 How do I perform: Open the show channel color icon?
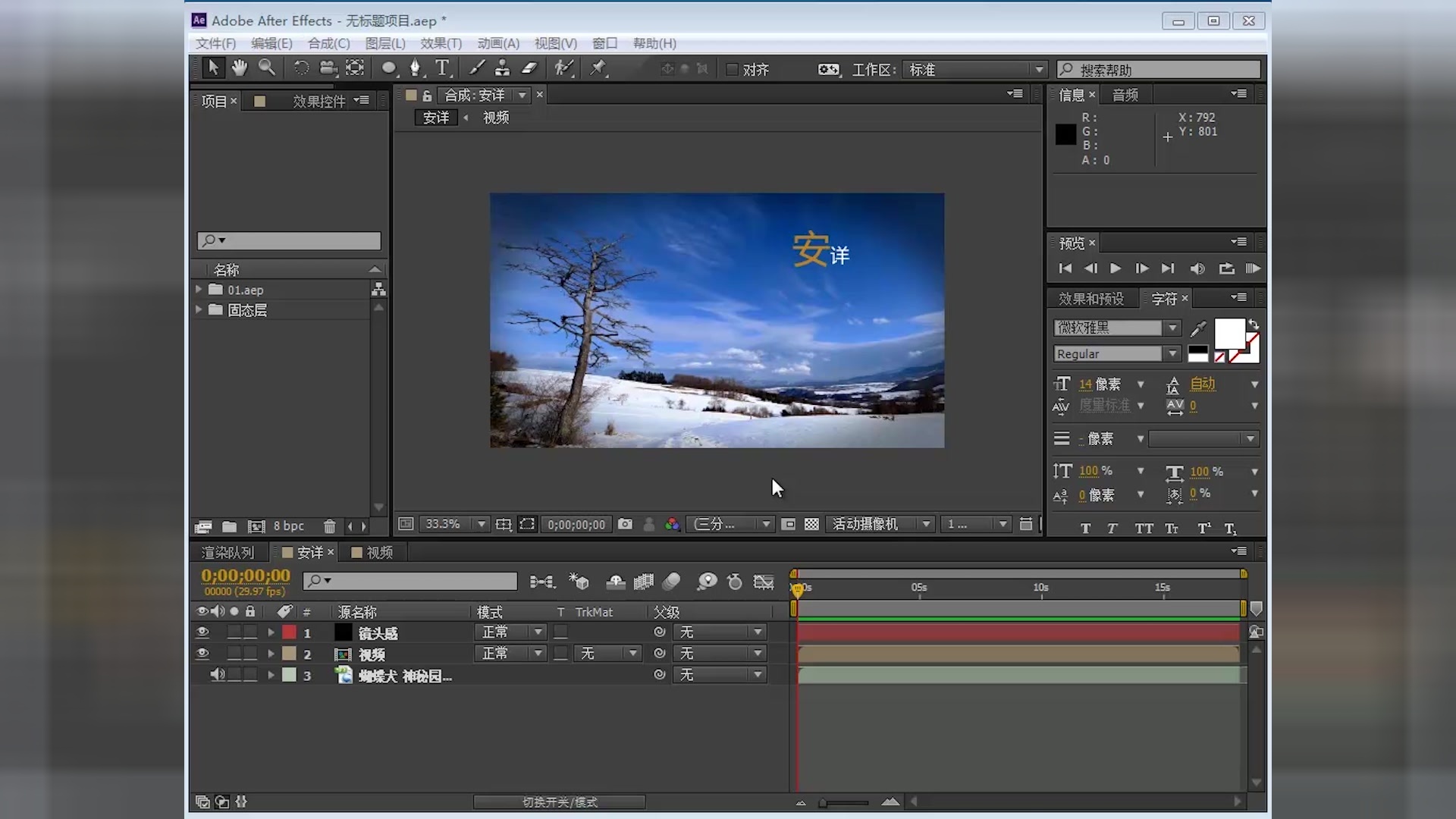[672, 524]
